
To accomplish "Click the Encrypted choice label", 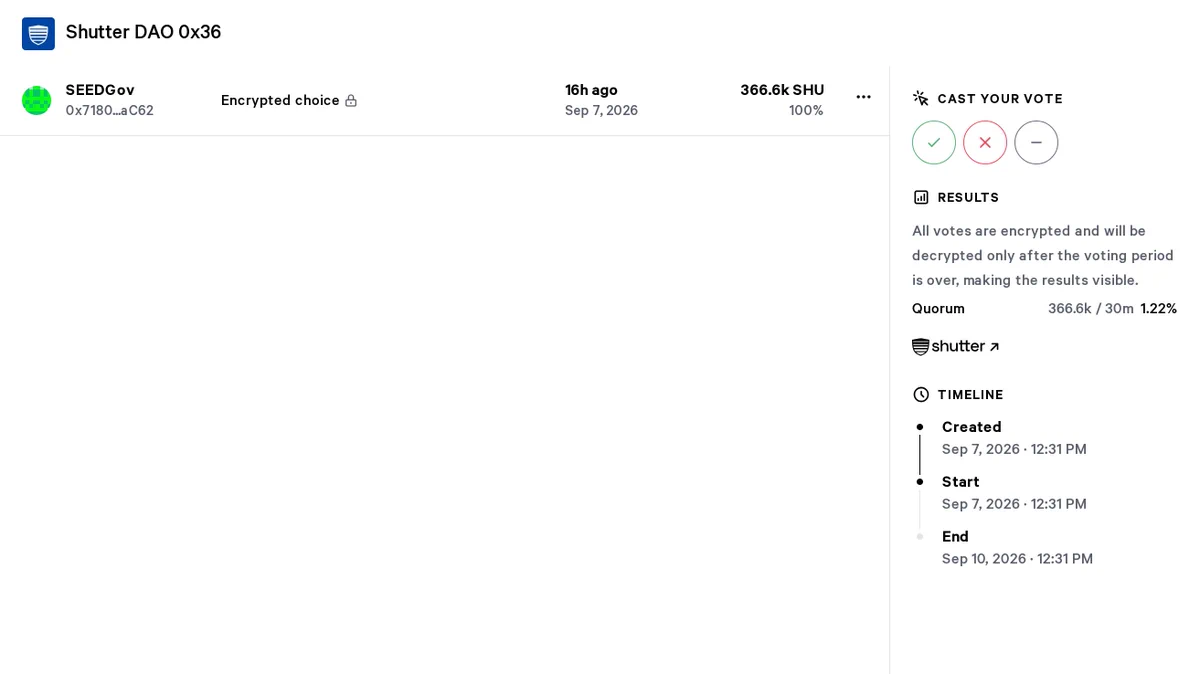I will [x=280, y=100].
